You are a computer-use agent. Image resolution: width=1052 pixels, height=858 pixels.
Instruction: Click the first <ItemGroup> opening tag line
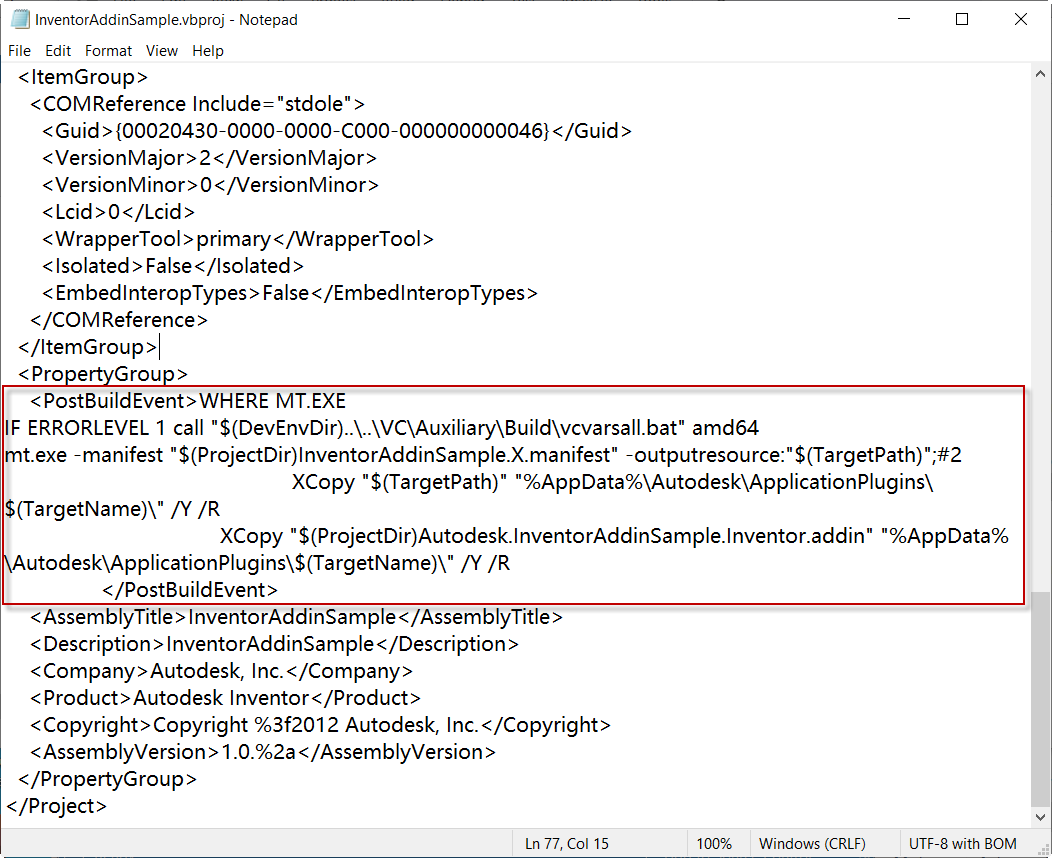click(x=83, y=77)
